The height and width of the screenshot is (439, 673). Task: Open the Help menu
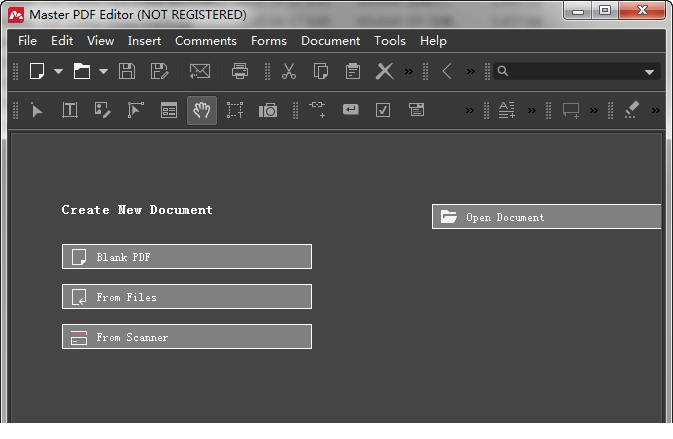(433, 41)
